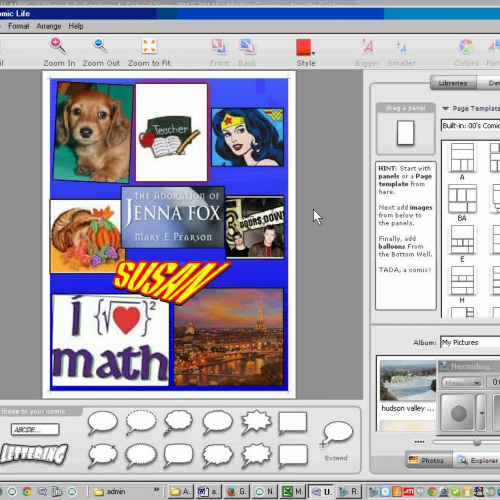This screenshot has width=500, height=500.
Task: Open the Built-in 00's Comic template dropdown
Action: tap(470, 125)
